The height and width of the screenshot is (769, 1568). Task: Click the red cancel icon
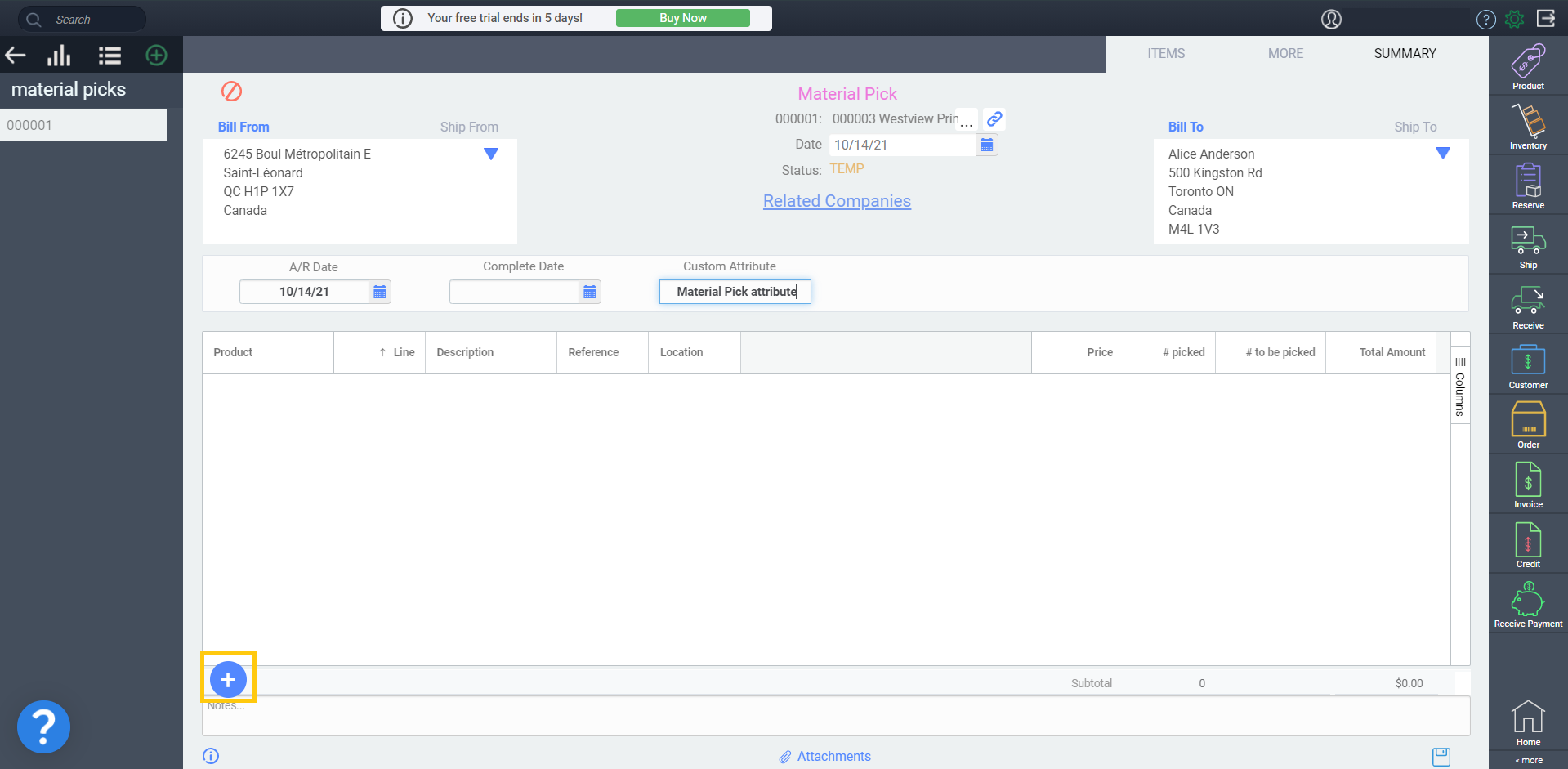(231, 92)
